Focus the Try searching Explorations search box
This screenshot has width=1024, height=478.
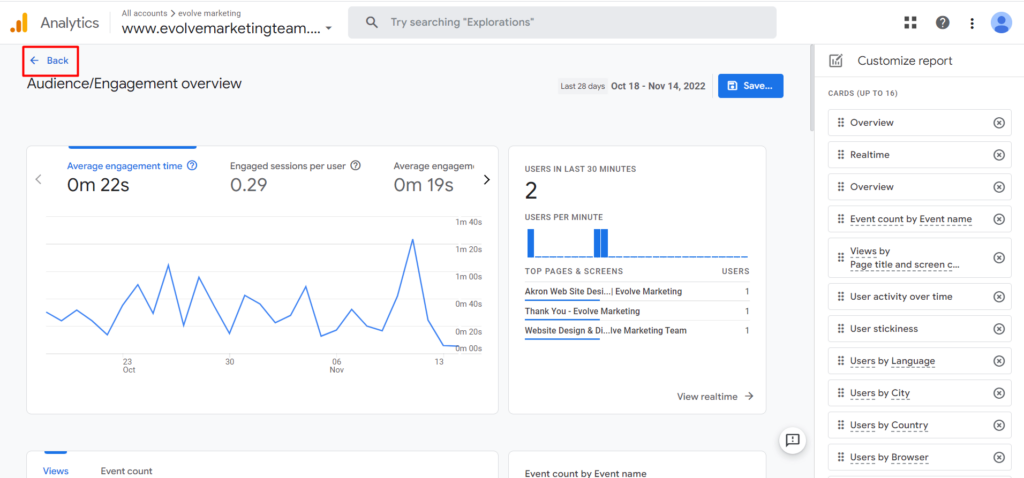click(x=562, y=22)
